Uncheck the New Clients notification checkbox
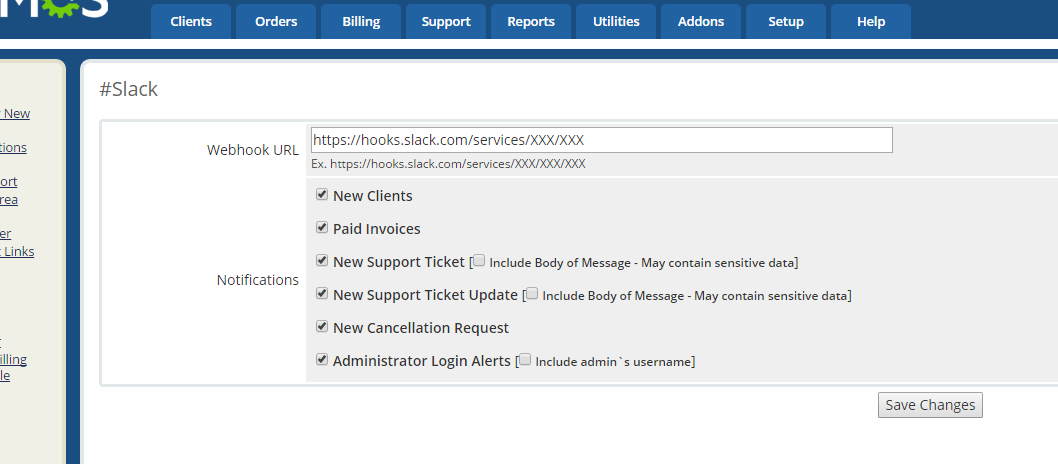Viewport: 1058px width, 464px height. coord(322,195)
